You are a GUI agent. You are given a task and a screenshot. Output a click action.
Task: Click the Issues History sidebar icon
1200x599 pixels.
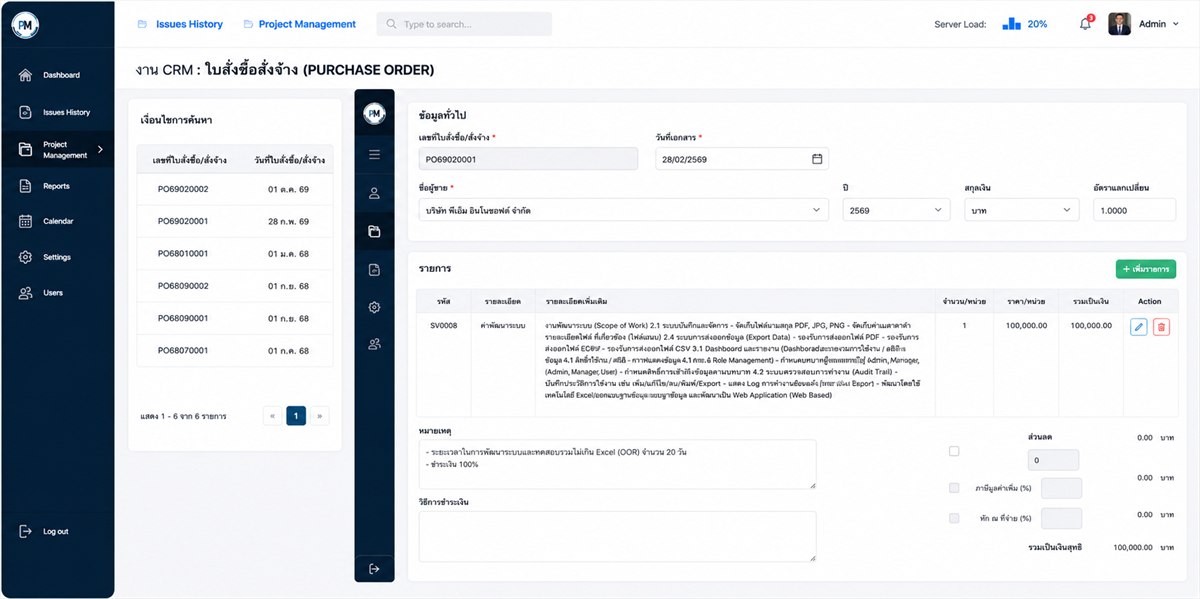point(26,113)
